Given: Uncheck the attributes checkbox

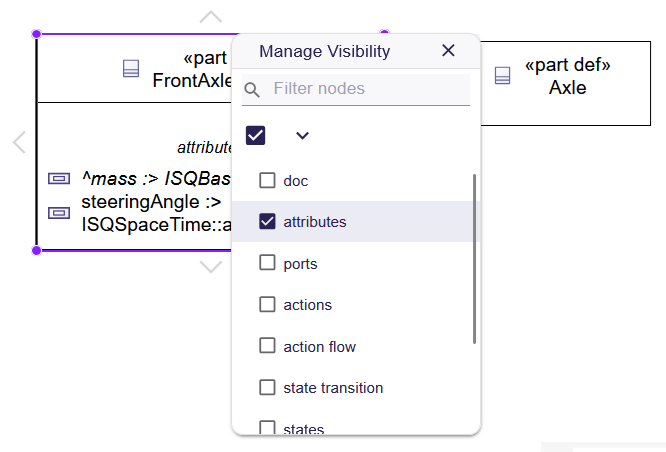Looking at the screenshot, I should [267, 222].
